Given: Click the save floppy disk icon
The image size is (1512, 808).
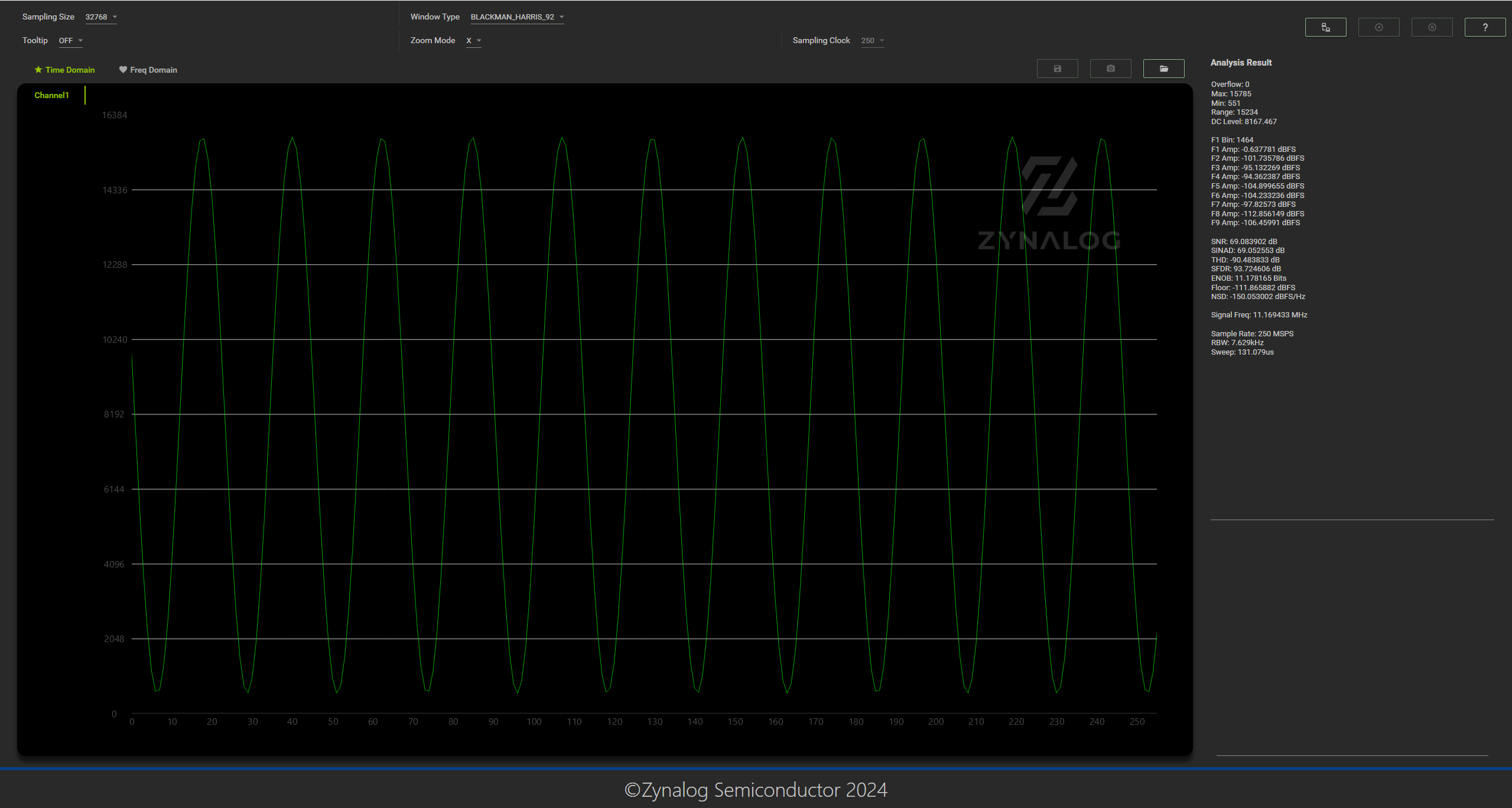Looking at the screenshot, I should pyautogui.click(x=1057, y=69).
